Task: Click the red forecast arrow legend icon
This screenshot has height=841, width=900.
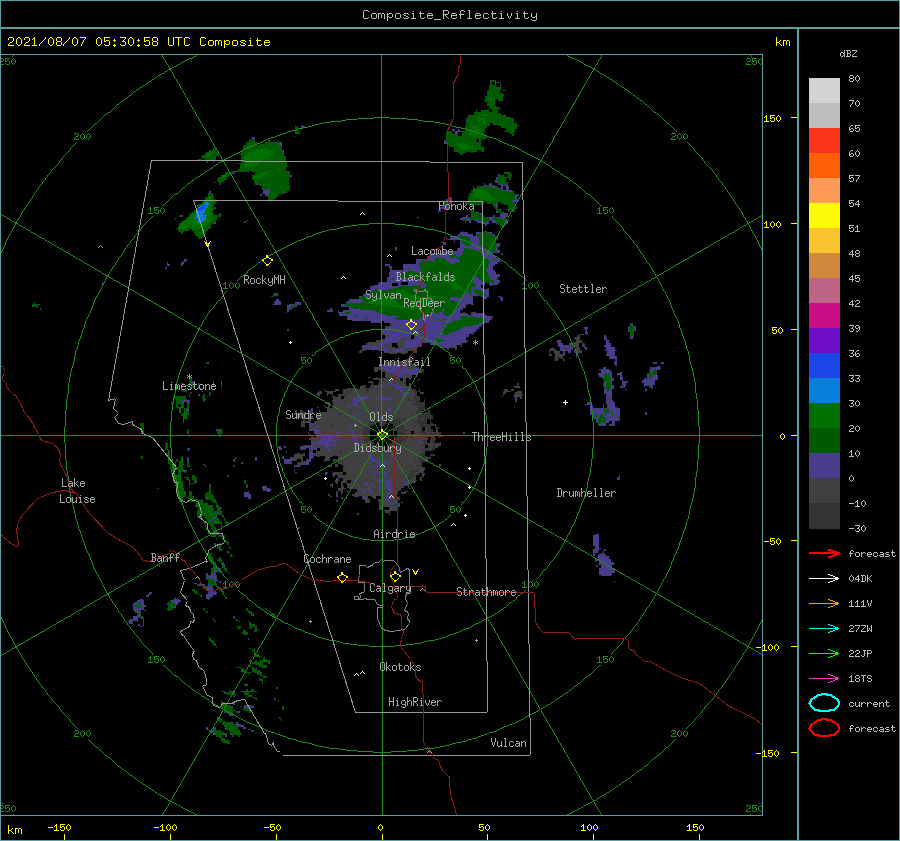Action: point(824,553)
